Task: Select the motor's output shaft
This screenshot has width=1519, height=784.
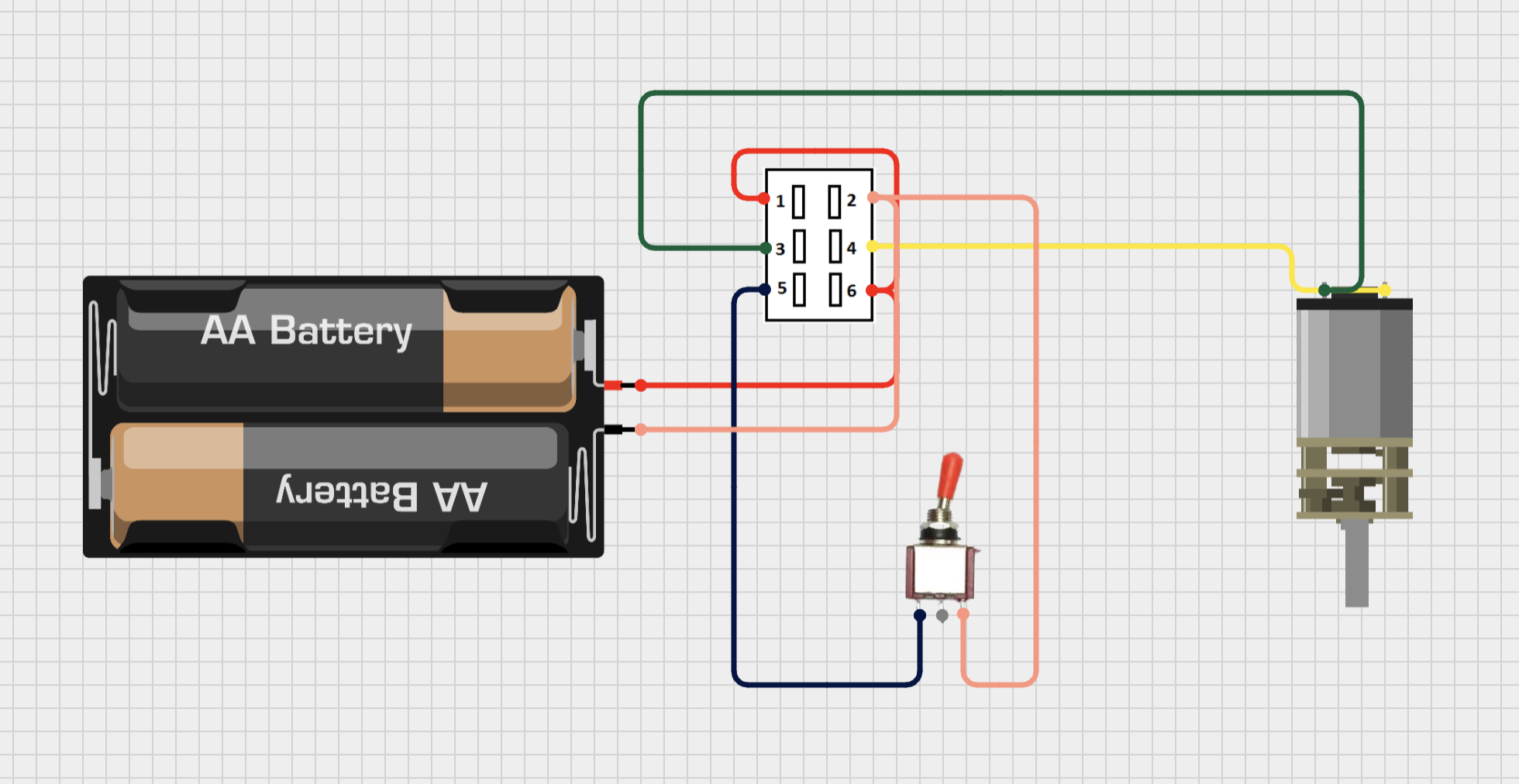Action: (1356, 564)
